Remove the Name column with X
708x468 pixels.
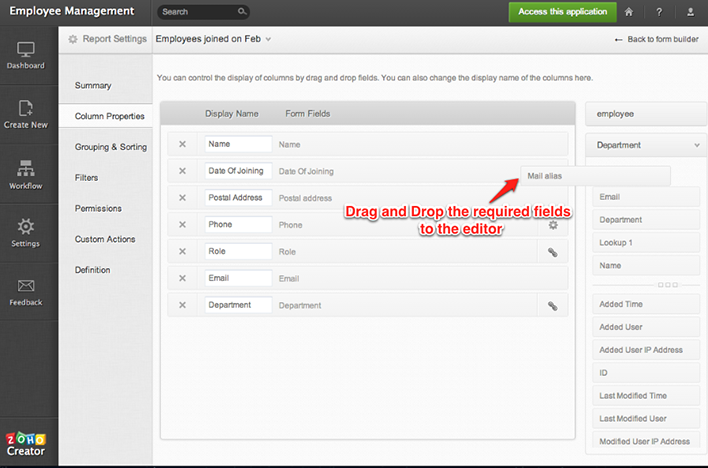(182, 144)
